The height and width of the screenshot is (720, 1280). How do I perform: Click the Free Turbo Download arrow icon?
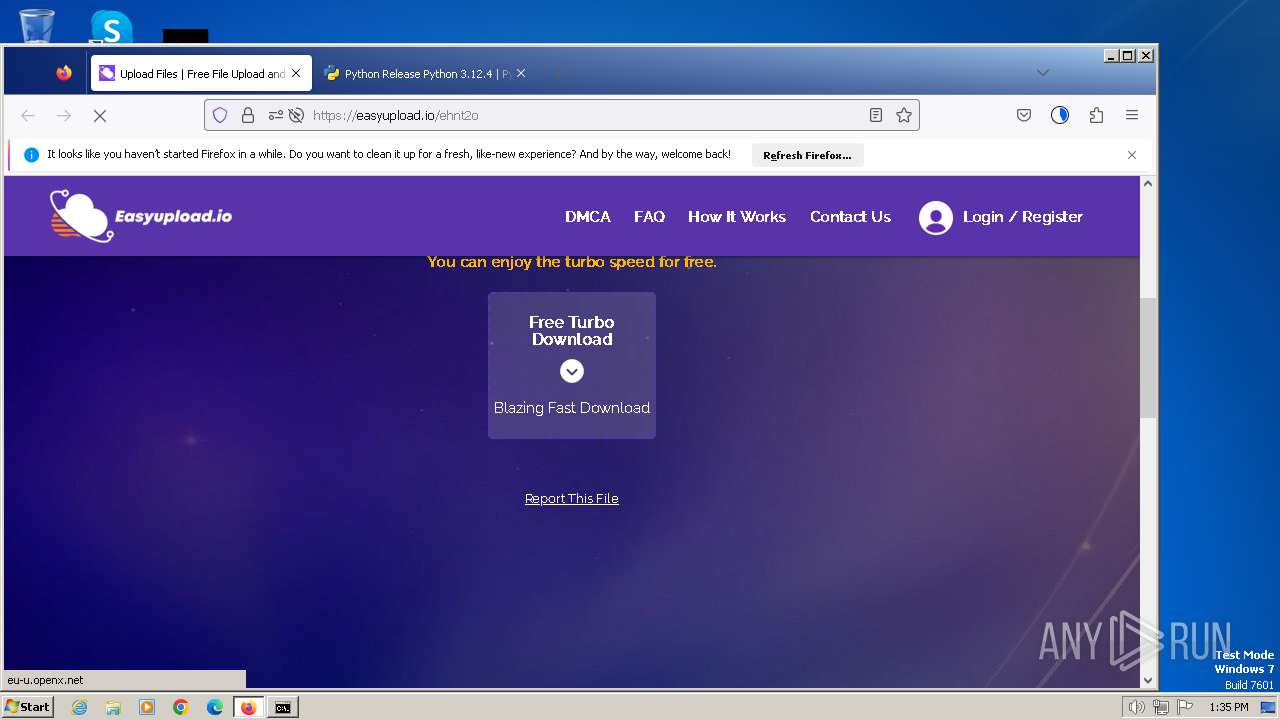[x=572, y=371]
